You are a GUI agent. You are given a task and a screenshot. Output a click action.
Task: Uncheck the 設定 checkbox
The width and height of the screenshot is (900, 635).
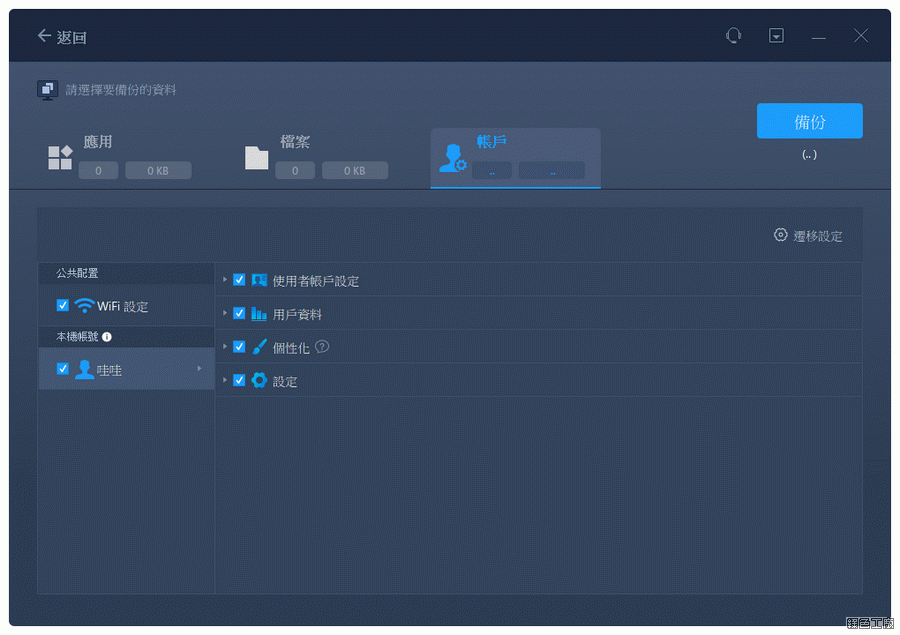[239, 380]
